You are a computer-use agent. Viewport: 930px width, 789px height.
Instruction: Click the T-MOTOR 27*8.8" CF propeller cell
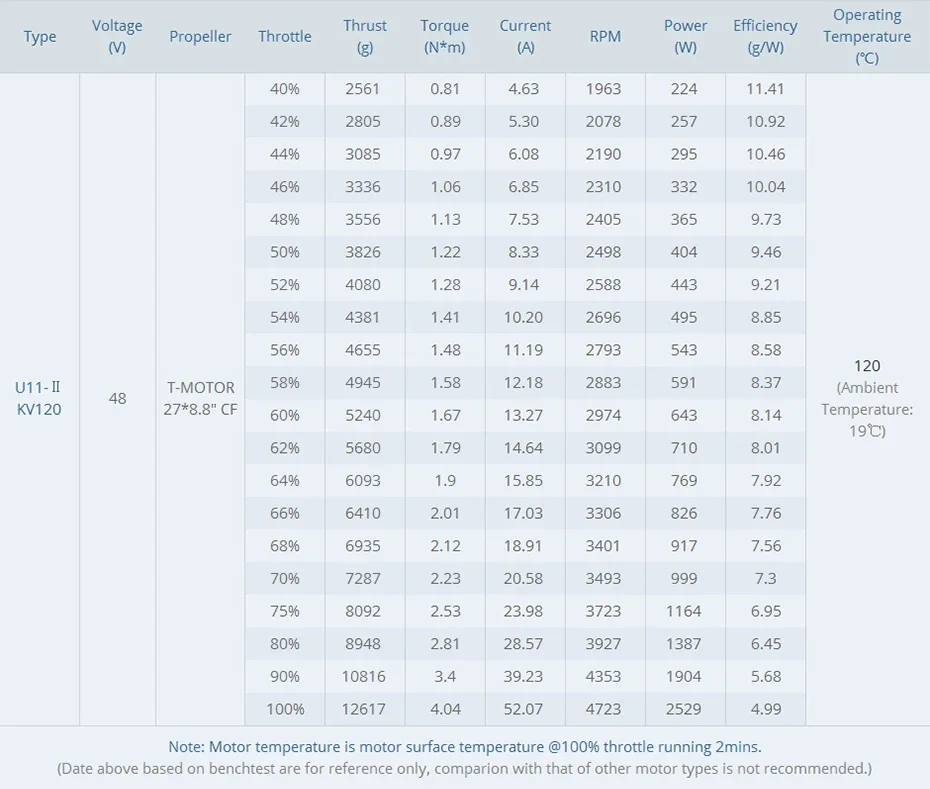[x=200, y=398]
